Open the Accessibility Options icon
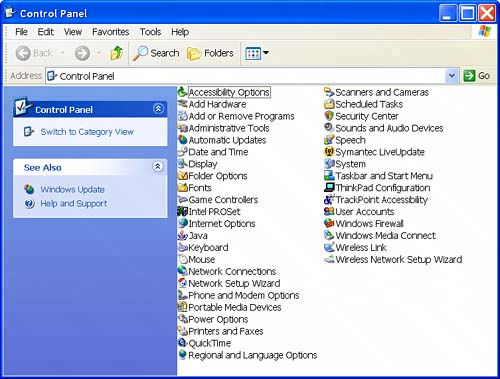 click(183, 92)
